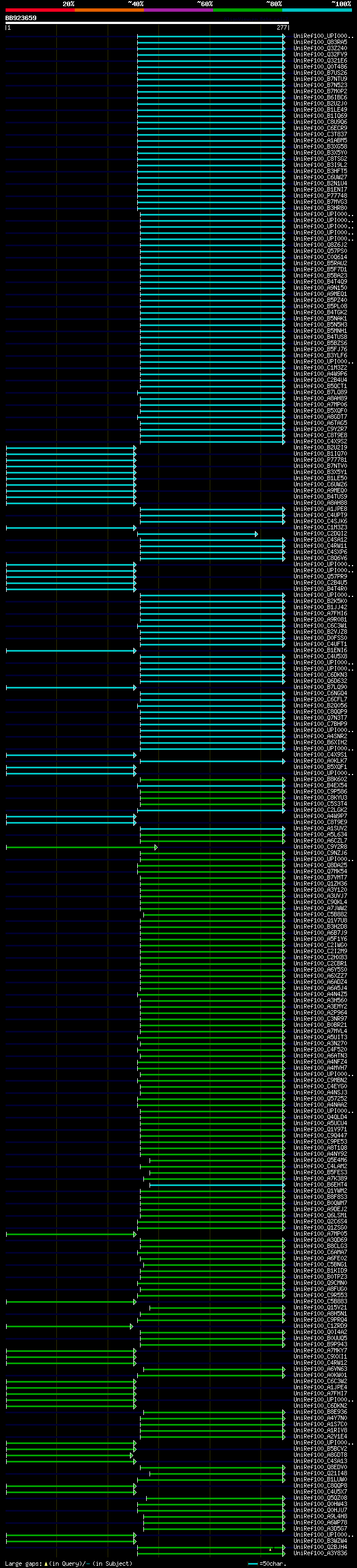
Task: Select hit label UniRef100_C3T837
Action: [321, 134]
